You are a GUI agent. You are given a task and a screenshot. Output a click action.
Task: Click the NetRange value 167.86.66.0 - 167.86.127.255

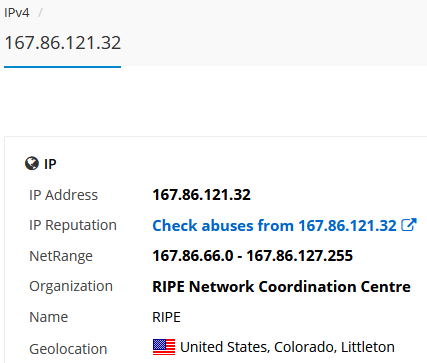click(253, 256)
